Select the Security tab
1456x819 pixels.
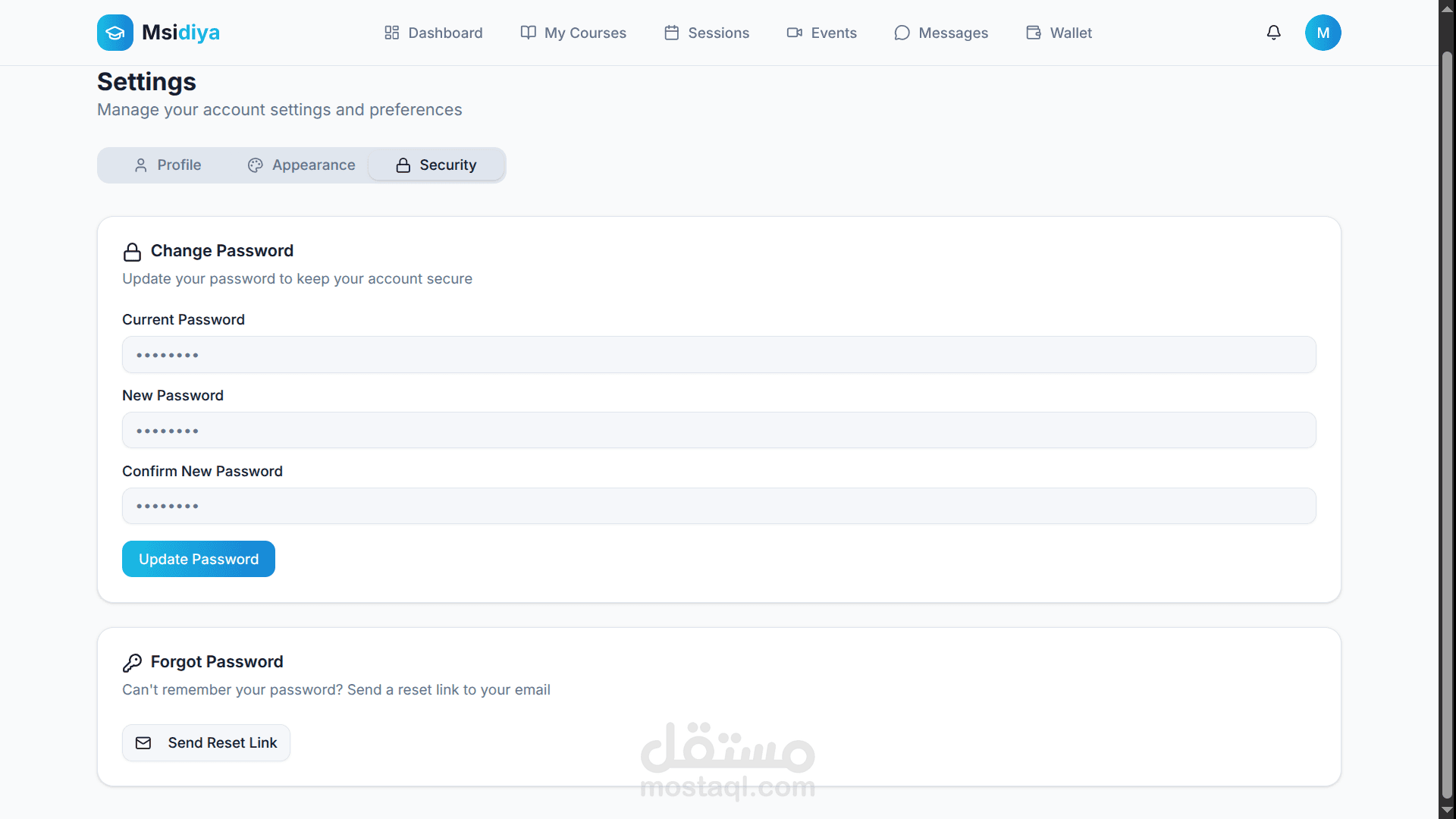tap(436, 165)
